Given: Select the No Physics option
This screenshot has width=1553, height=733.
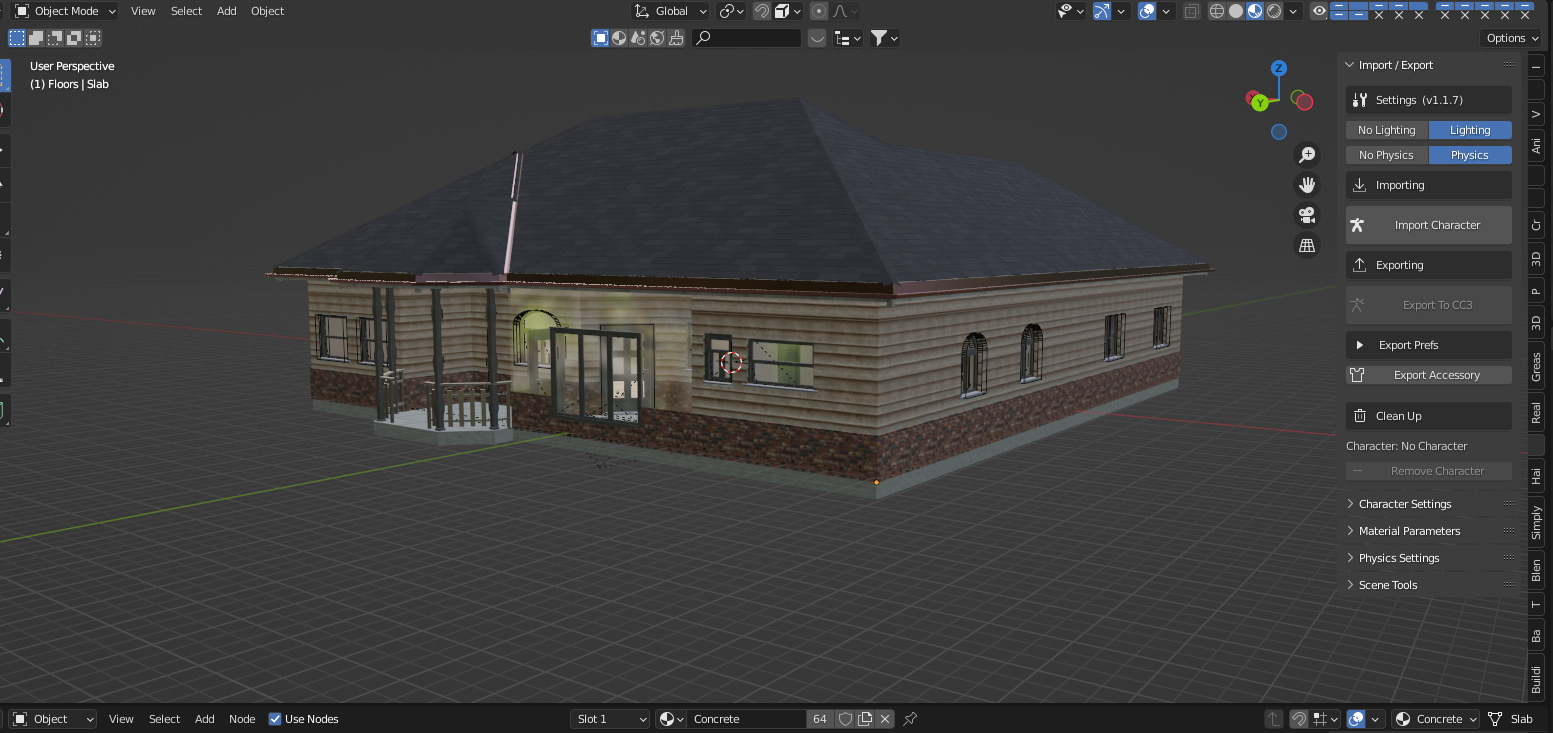Looking at the screenshot, I should pos(1386,155).
